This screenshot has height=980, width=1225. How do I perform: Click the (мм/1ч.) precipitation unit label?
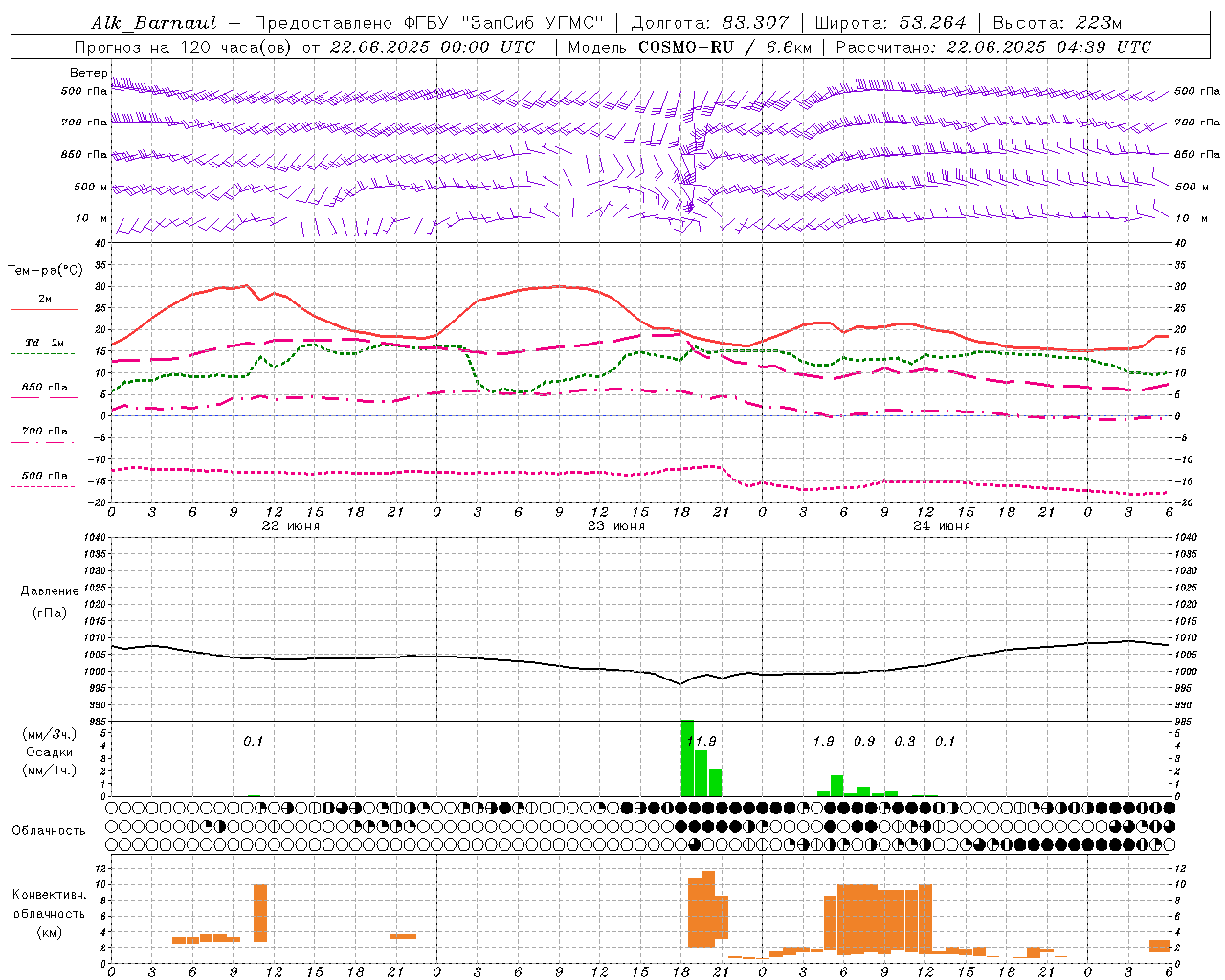[x=49, y=770]
